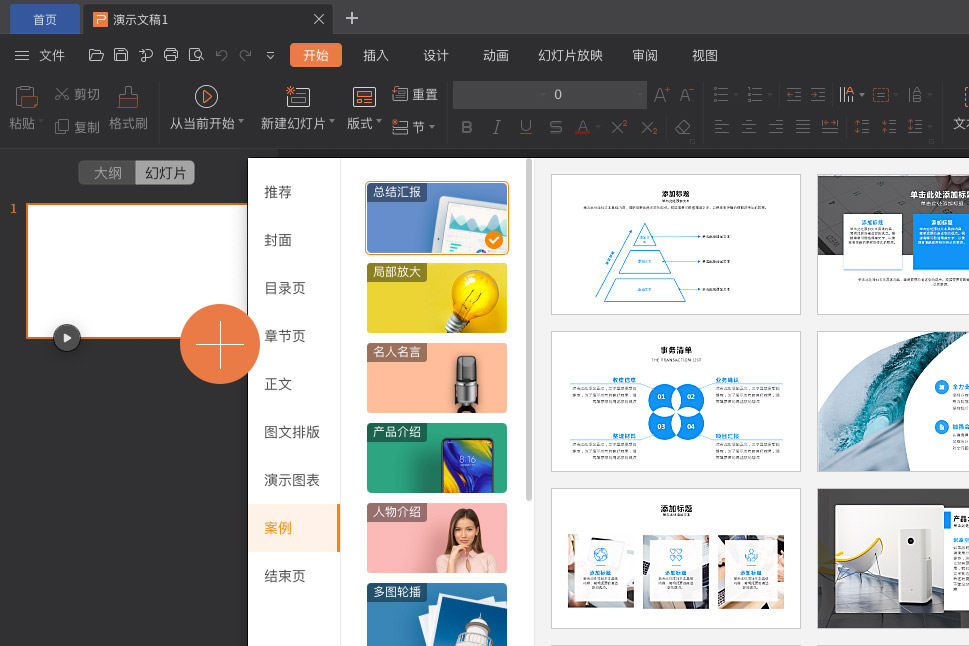Toggle Subscript formatting
This screenshot has height=646, width=969.
click(649, 127)
